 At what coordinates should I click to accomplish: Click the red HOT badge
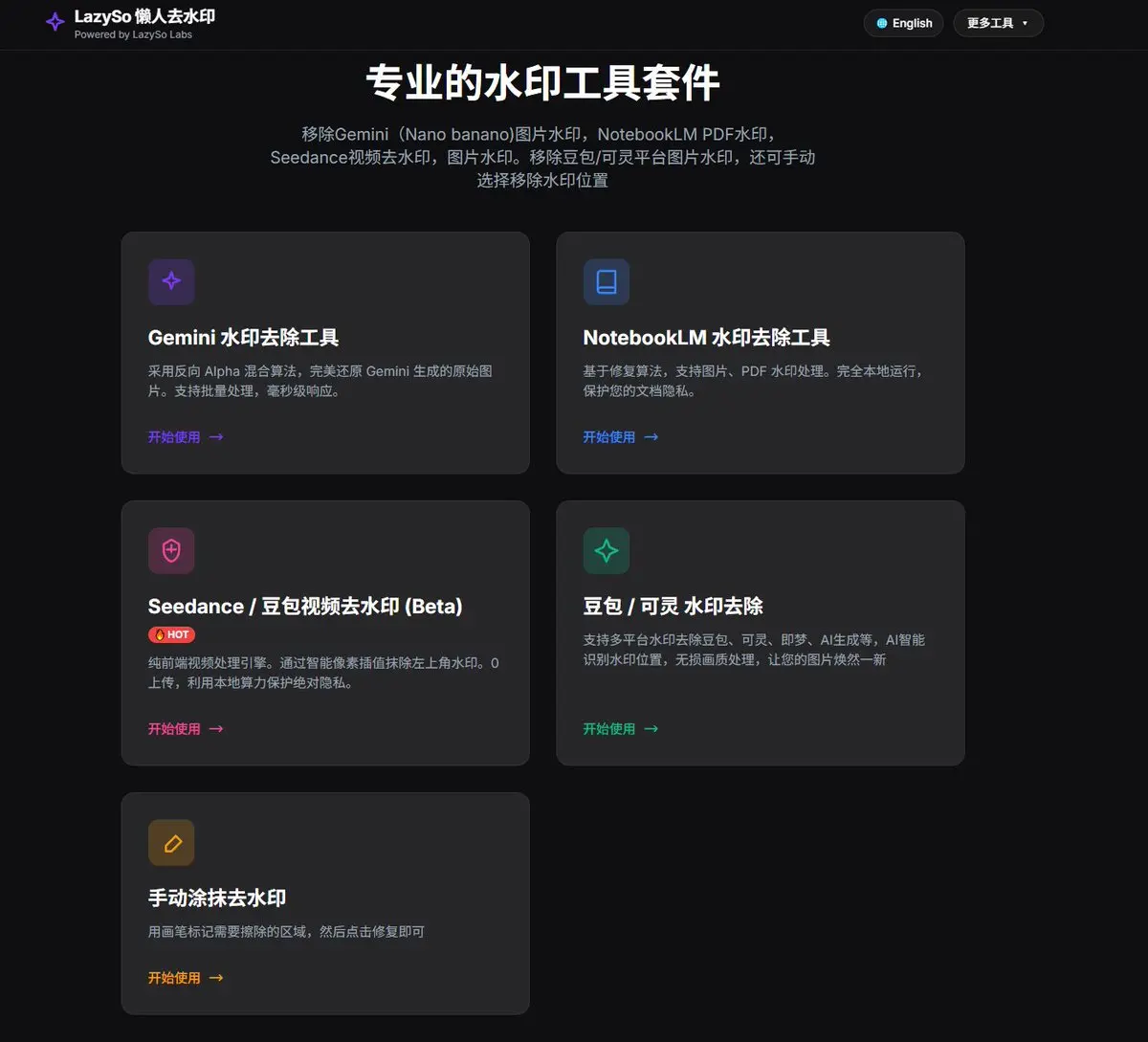172,634
